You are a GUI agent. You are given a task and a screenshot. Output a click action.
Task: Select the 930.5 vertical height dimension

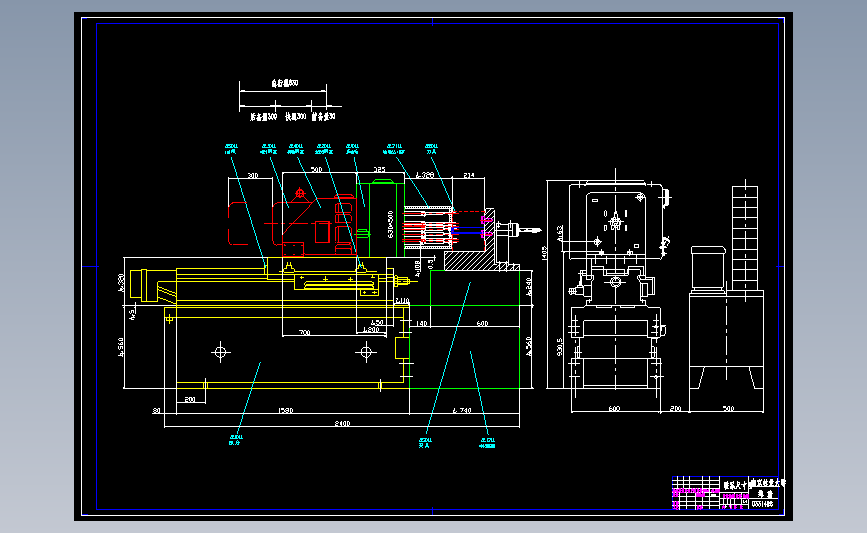point(560,347)
